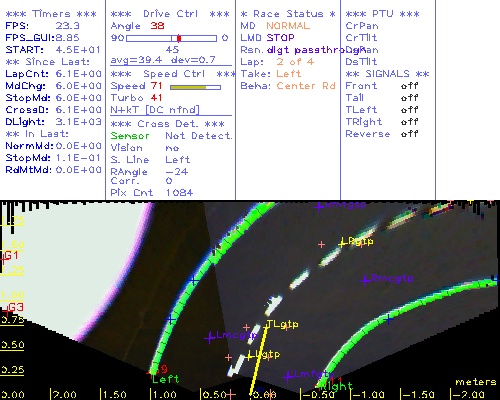The height and width of the screenshot is (400, 500).
Task: Click the LLgtp yellow cross marker
Action: coord(249,357)
